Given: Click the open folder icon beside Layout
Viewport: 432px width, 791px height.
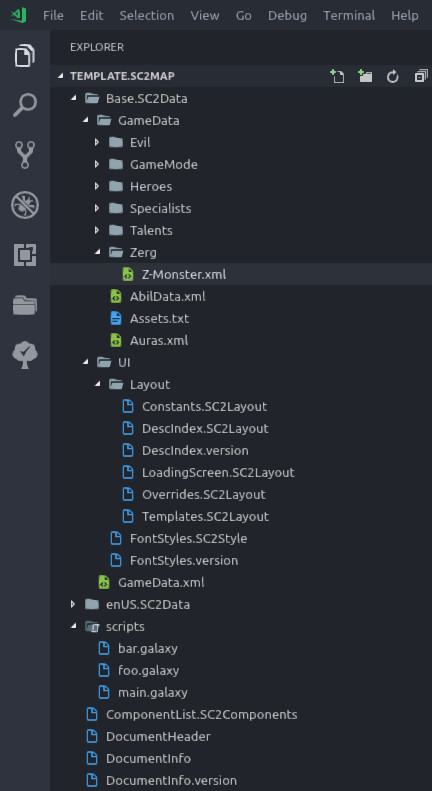Looking at the screenshot, I should 116,384.
